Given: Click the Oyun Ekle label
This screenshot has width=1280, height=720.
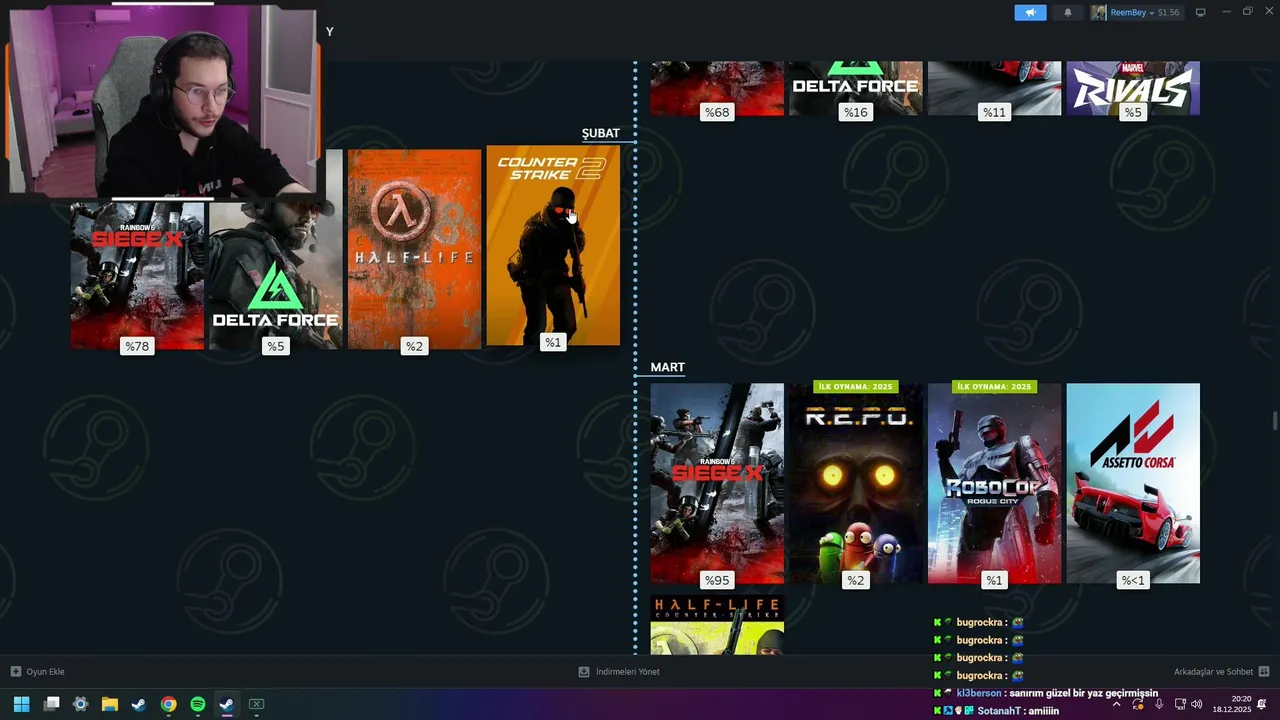Looking at the screenshot, I should 45,672.
